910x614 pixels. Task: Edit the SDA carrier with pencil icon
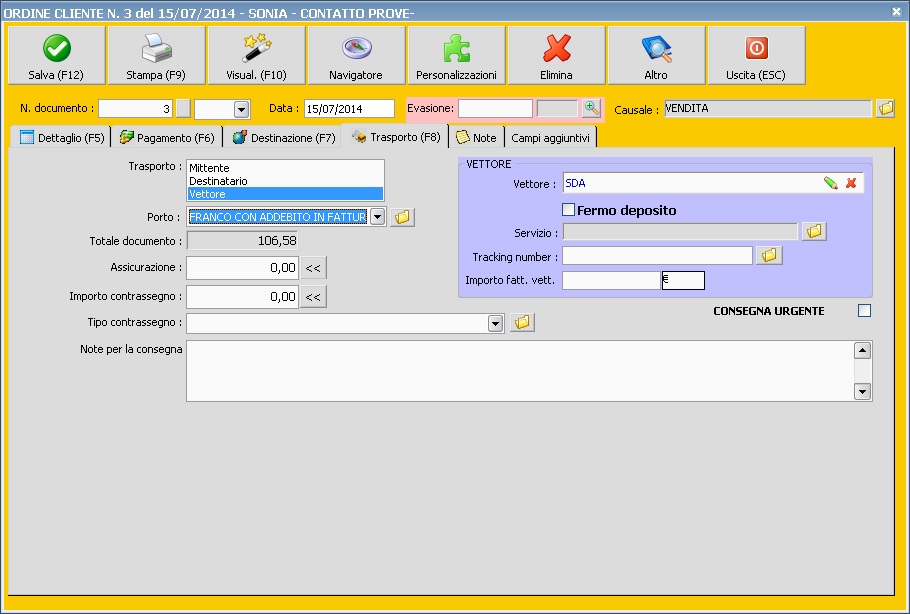click(830, 183)
